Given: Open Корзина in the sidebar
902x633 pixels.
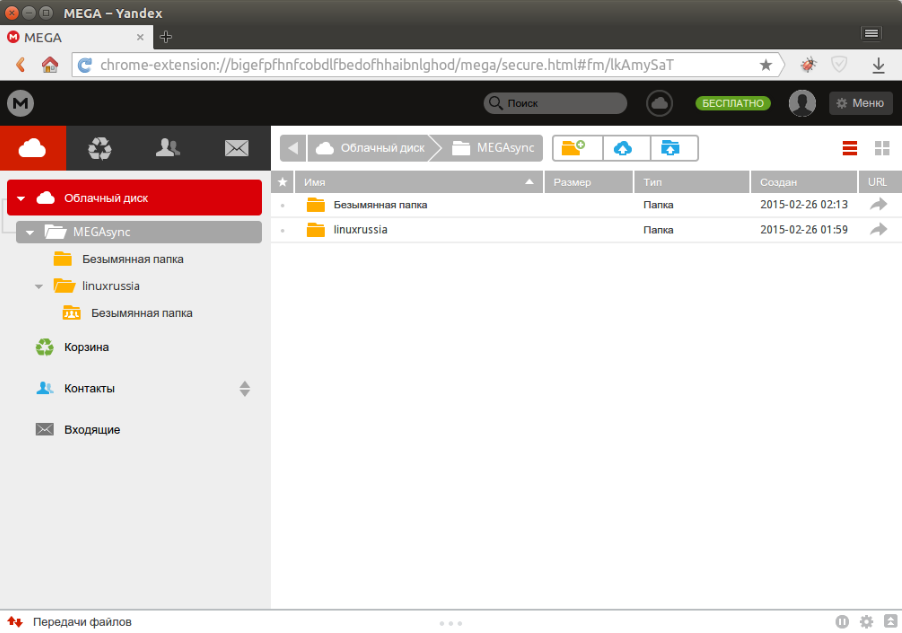Looking at the screenshot, I should click(x=86, y=347).
